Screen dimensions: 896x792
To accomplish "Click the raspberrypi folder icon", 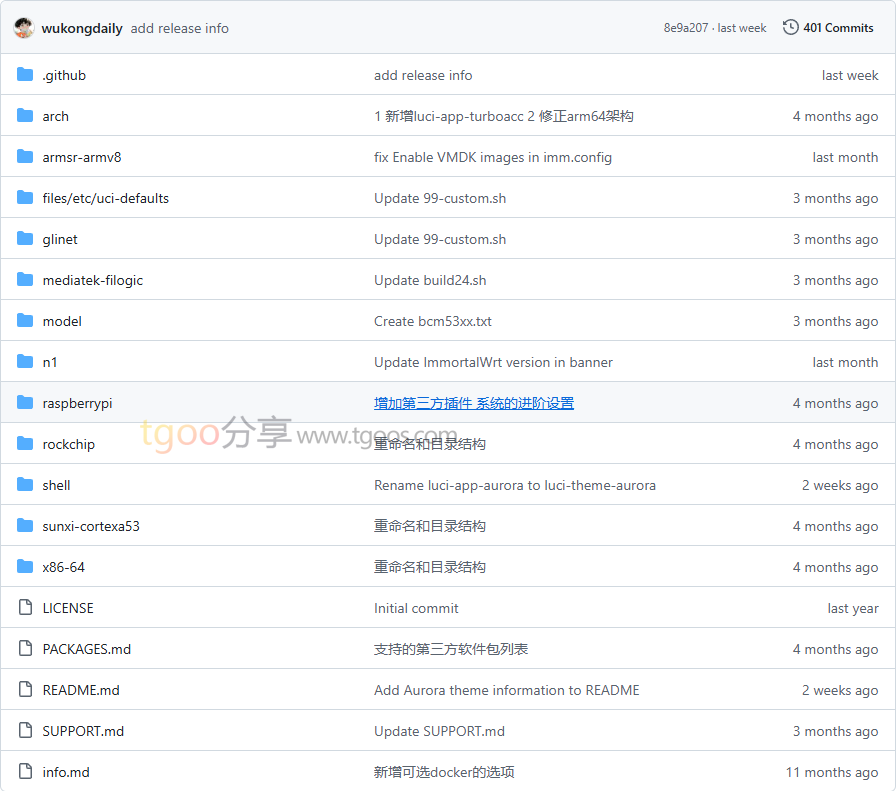I will pos(25,403).
